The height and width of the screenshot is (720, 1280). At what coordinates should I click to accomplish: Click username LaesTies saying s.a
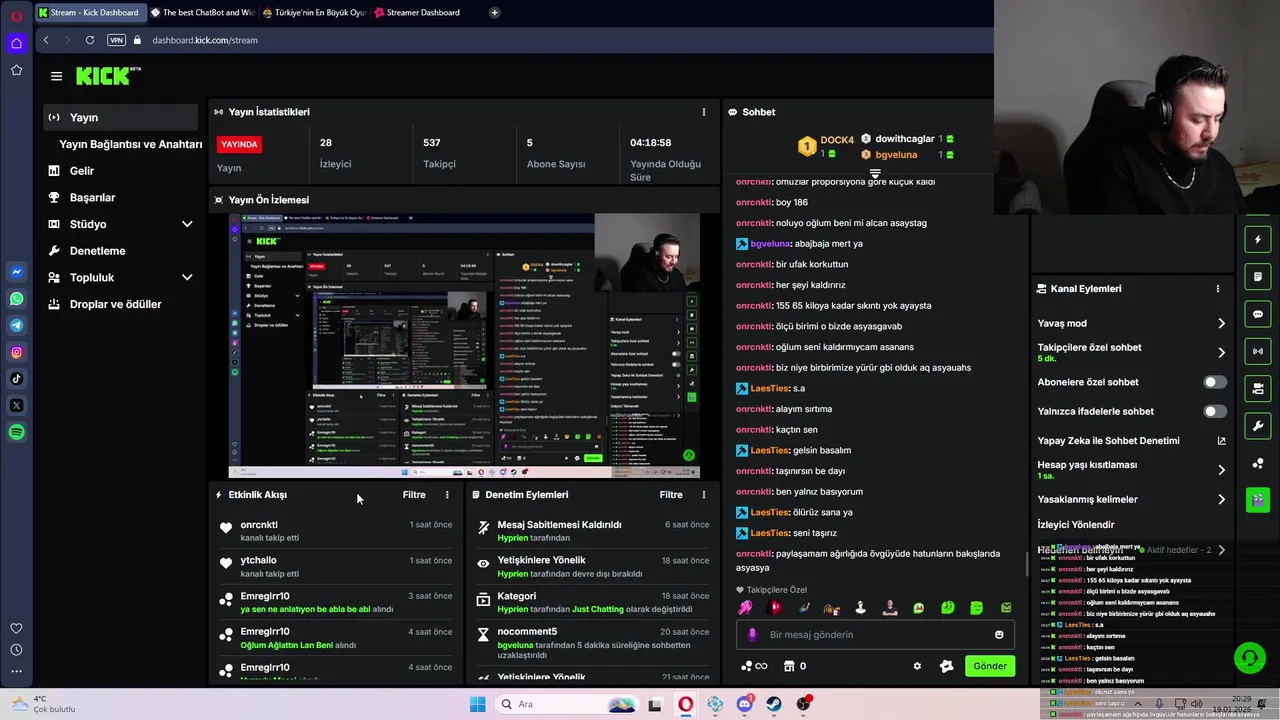[x=768, y=388]
